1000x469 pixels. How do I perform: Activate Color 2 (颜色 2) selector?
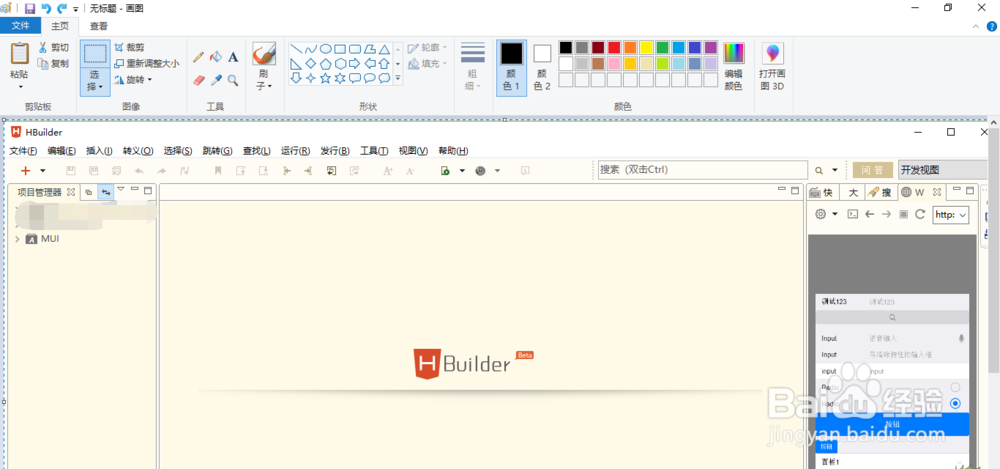(x=542, y=68)
